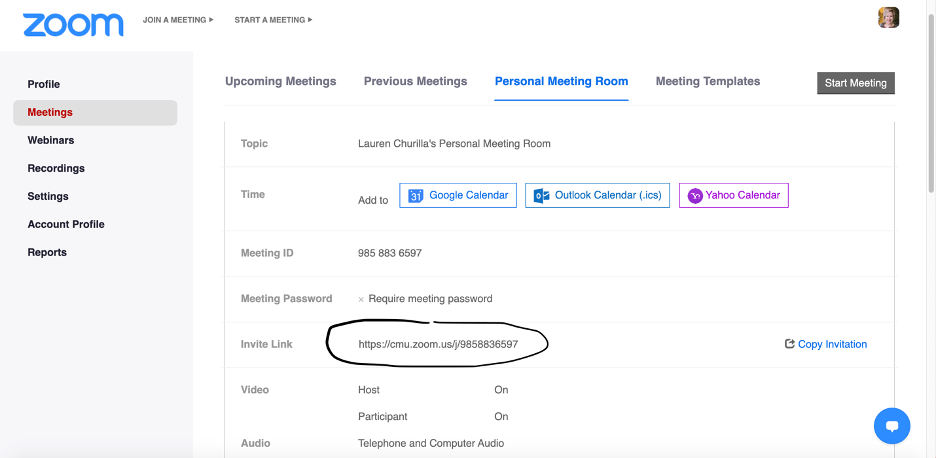Screen dimensions: 936x458
Task: Go to Recordings in the sidebar
Action: (56, 168)
